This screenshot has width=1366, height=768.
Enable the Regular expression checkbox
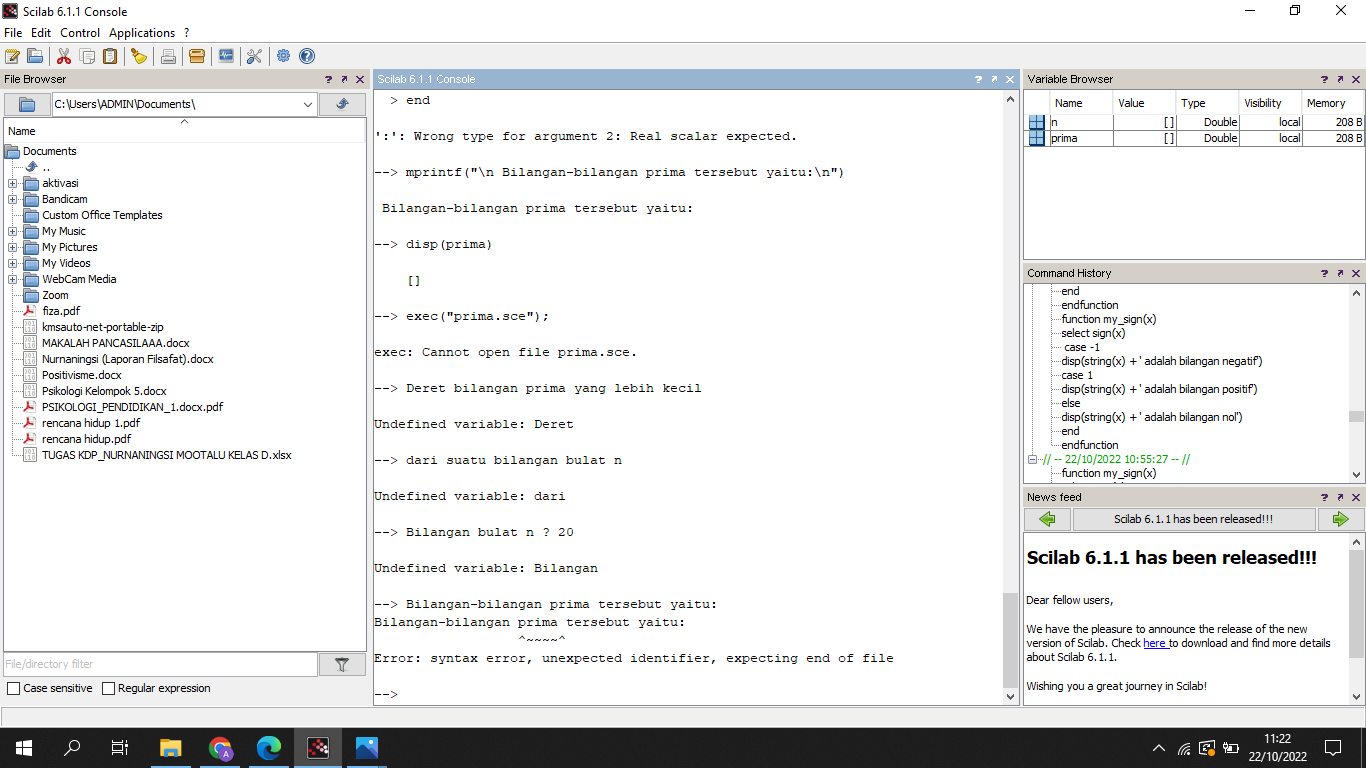pyautogui.click(x=108, y=688)
